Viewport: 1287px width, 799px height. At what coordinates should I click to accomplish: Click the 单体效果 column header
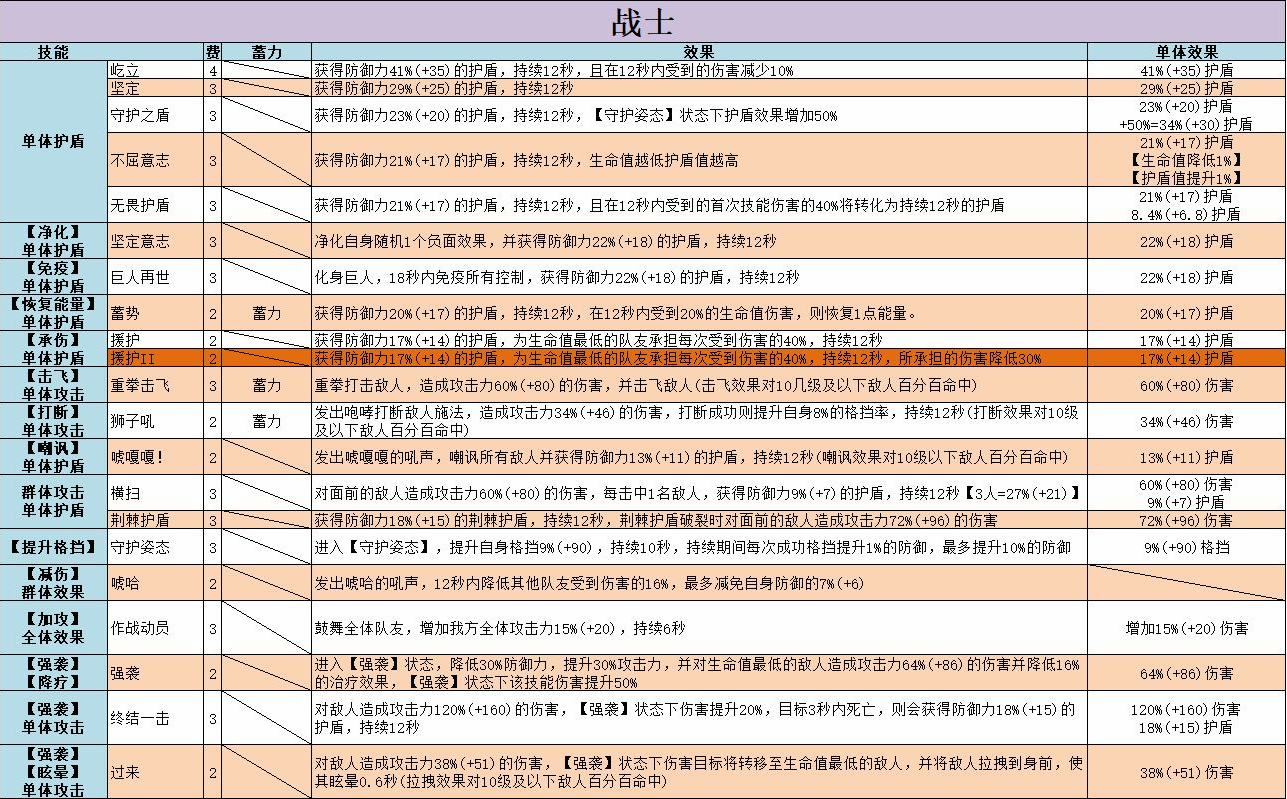click(1187, 52)
